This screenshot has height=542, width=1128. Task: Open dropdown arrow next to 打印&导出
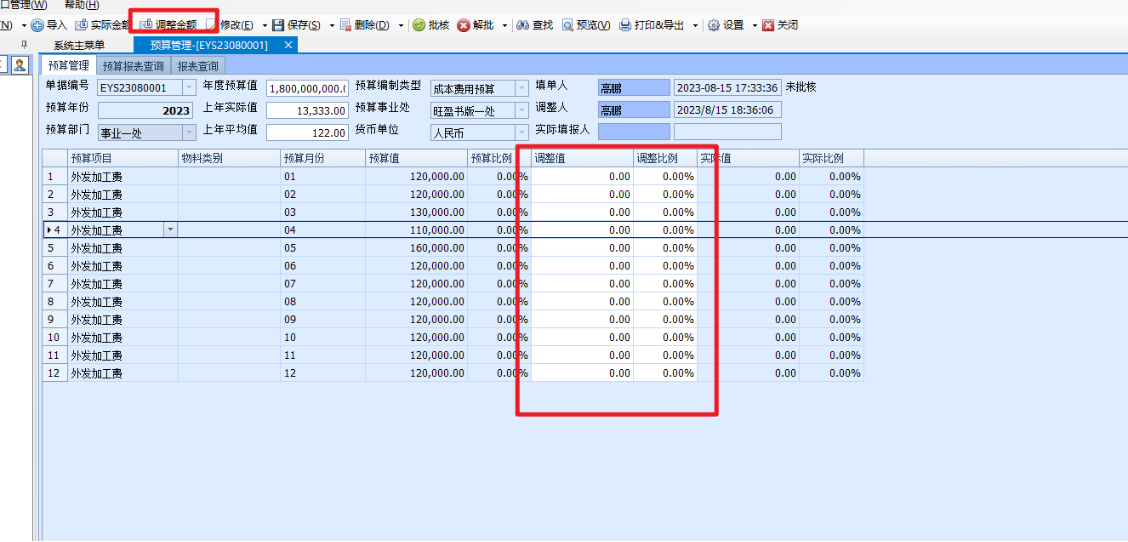(695, 25)
